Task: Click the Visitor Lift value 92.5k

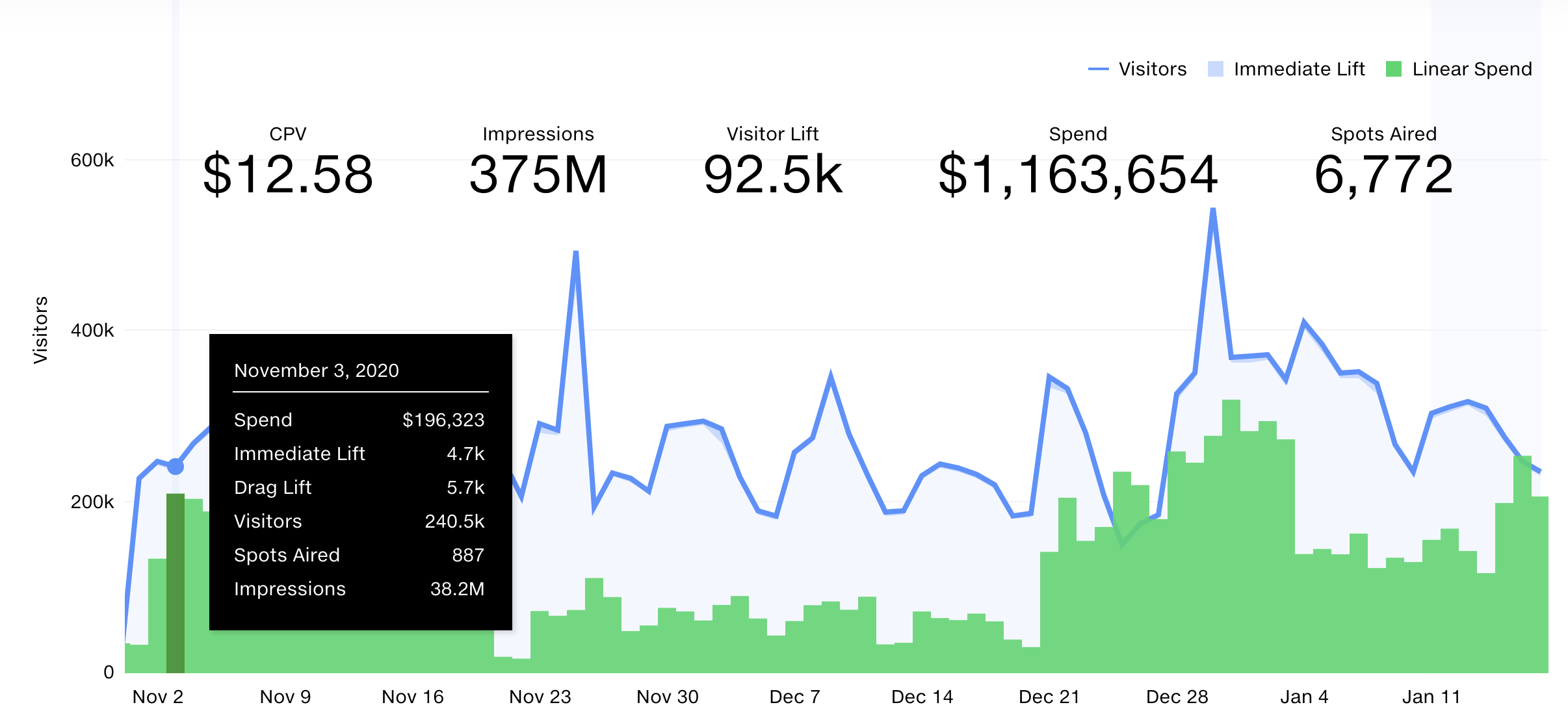Action: (773, 174)
